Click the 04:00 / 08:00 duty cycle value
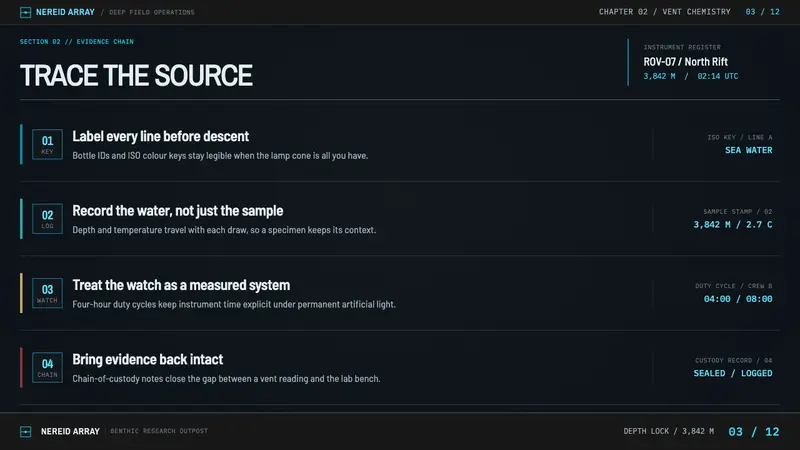Image resolution: width=800 pixels, height=450 pixels. pos(738,299)
